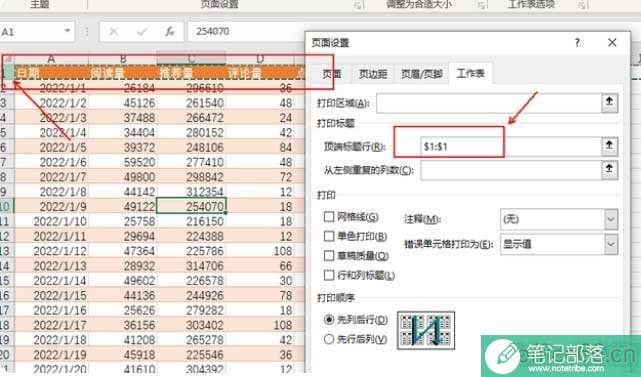The width and height of the screenshot is (641, 377).
Task: Click the insert function fx icon
Action: (170, 31)
